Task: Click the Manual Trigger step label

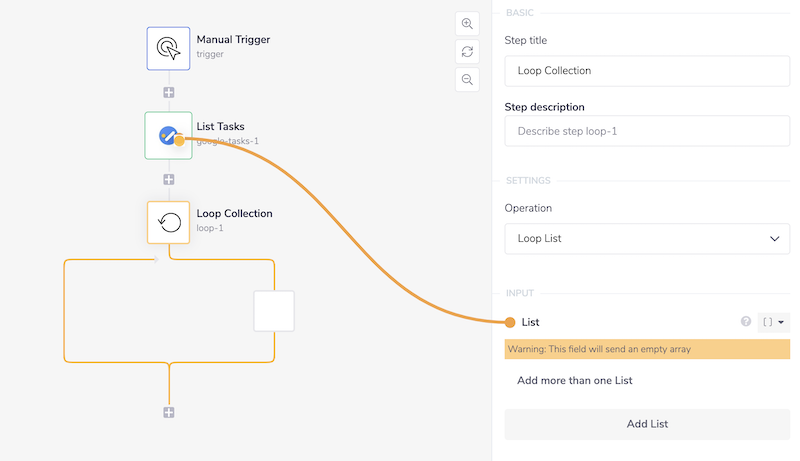Action: tap(233, 39)
